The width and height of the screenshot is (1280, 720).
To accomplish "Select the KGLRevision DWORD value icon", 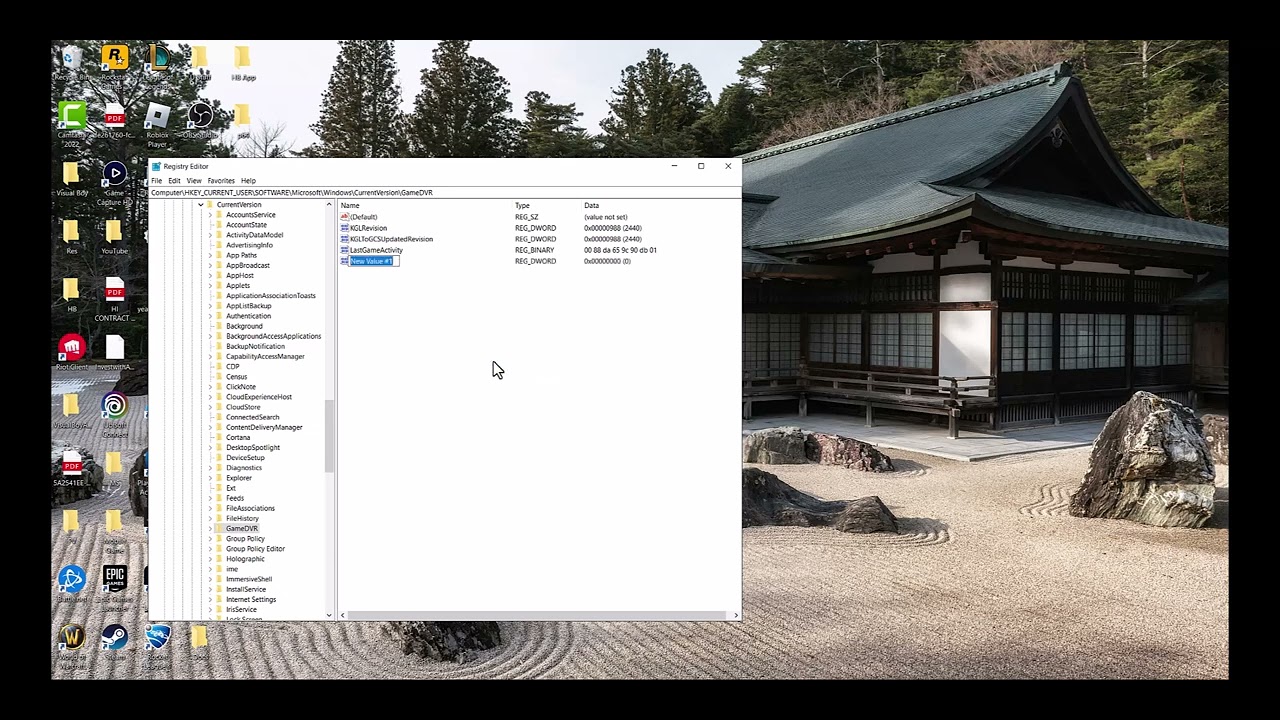I will 344,228.
